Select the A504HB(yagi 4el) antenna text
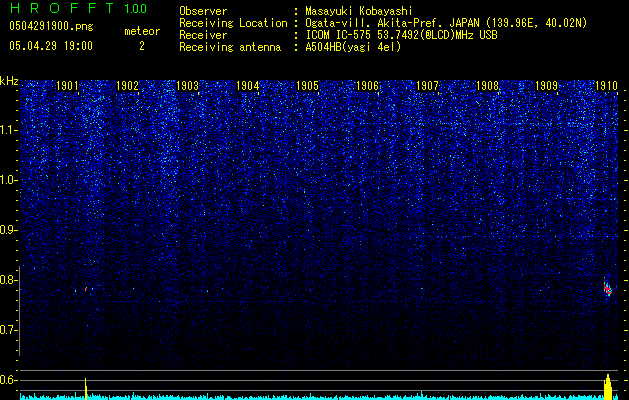Screen dimensions: 629x400 click(x=353, y=47)
